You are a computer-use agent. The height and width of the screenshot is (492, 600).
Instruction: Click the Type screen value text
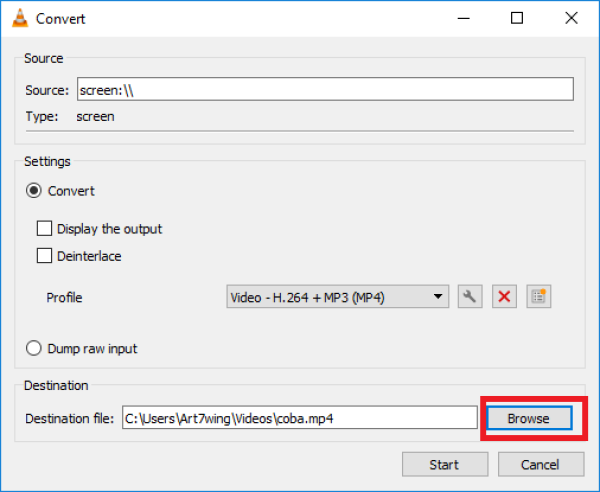[x=95, y=116]
